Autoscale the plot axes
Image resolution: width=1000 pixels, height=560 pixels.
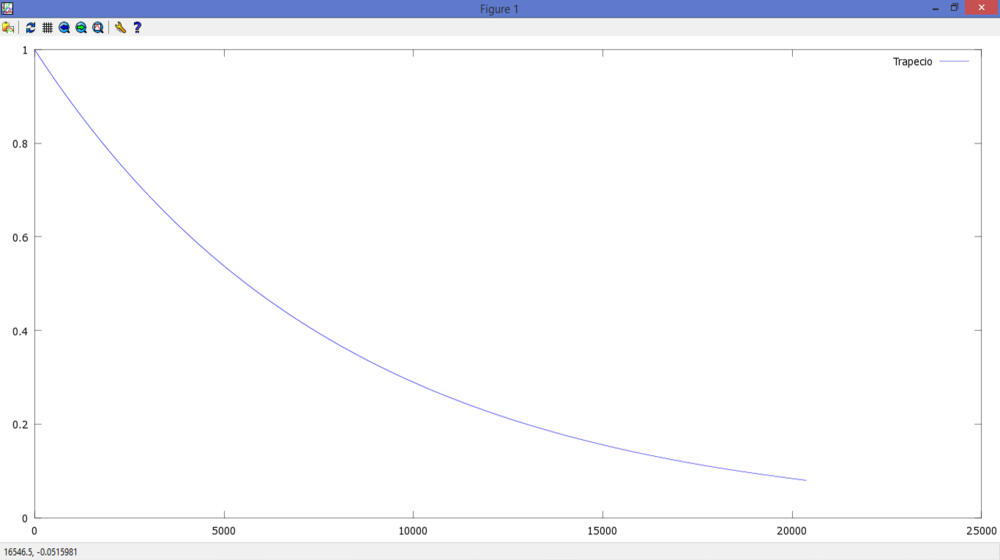(98, 28)
